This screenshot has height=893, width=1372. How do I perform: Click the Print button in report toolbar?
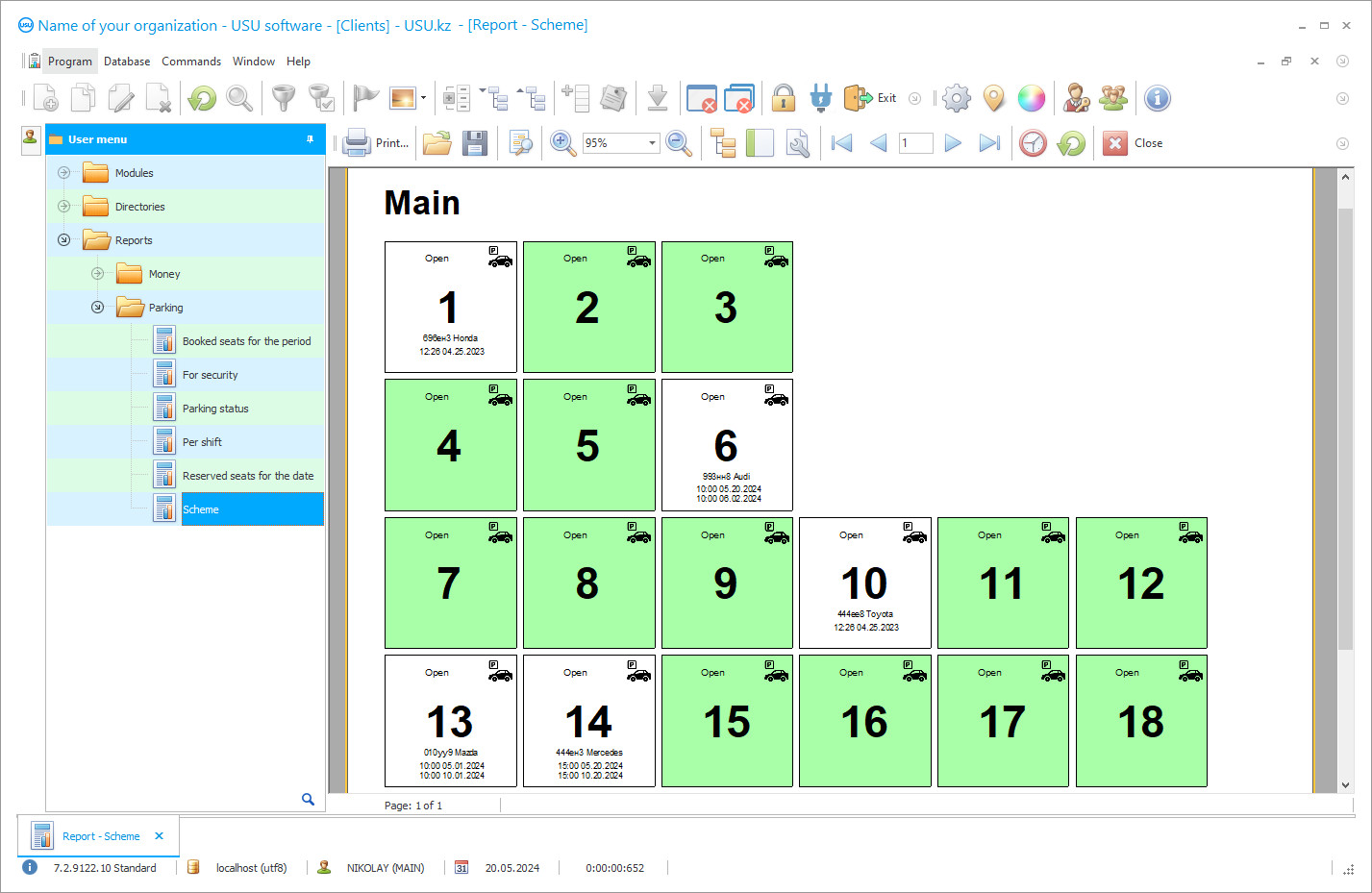tap(376, 143)
